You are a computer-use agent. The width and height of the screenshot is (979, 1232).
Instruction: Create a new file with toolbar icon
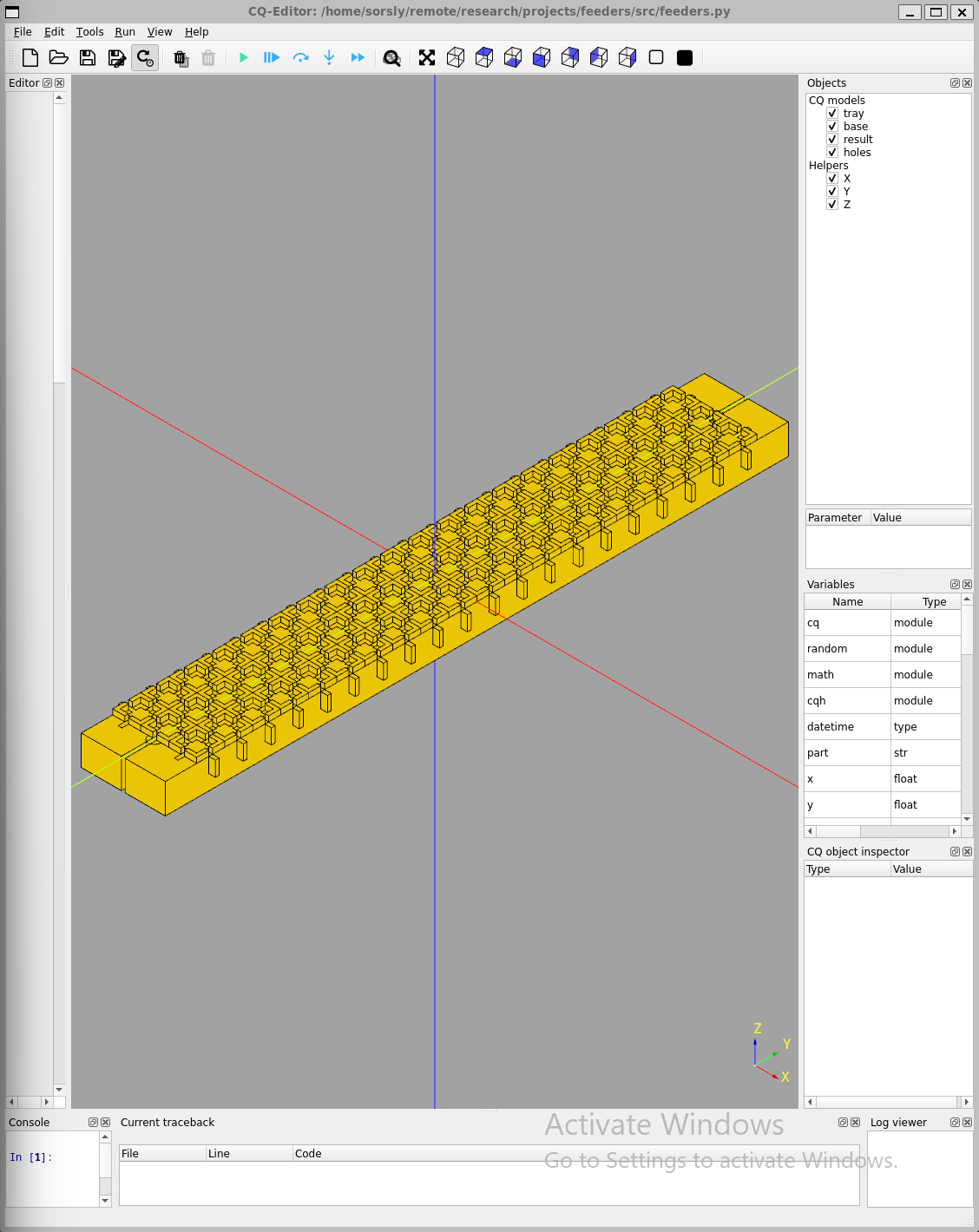pos(30,58)
